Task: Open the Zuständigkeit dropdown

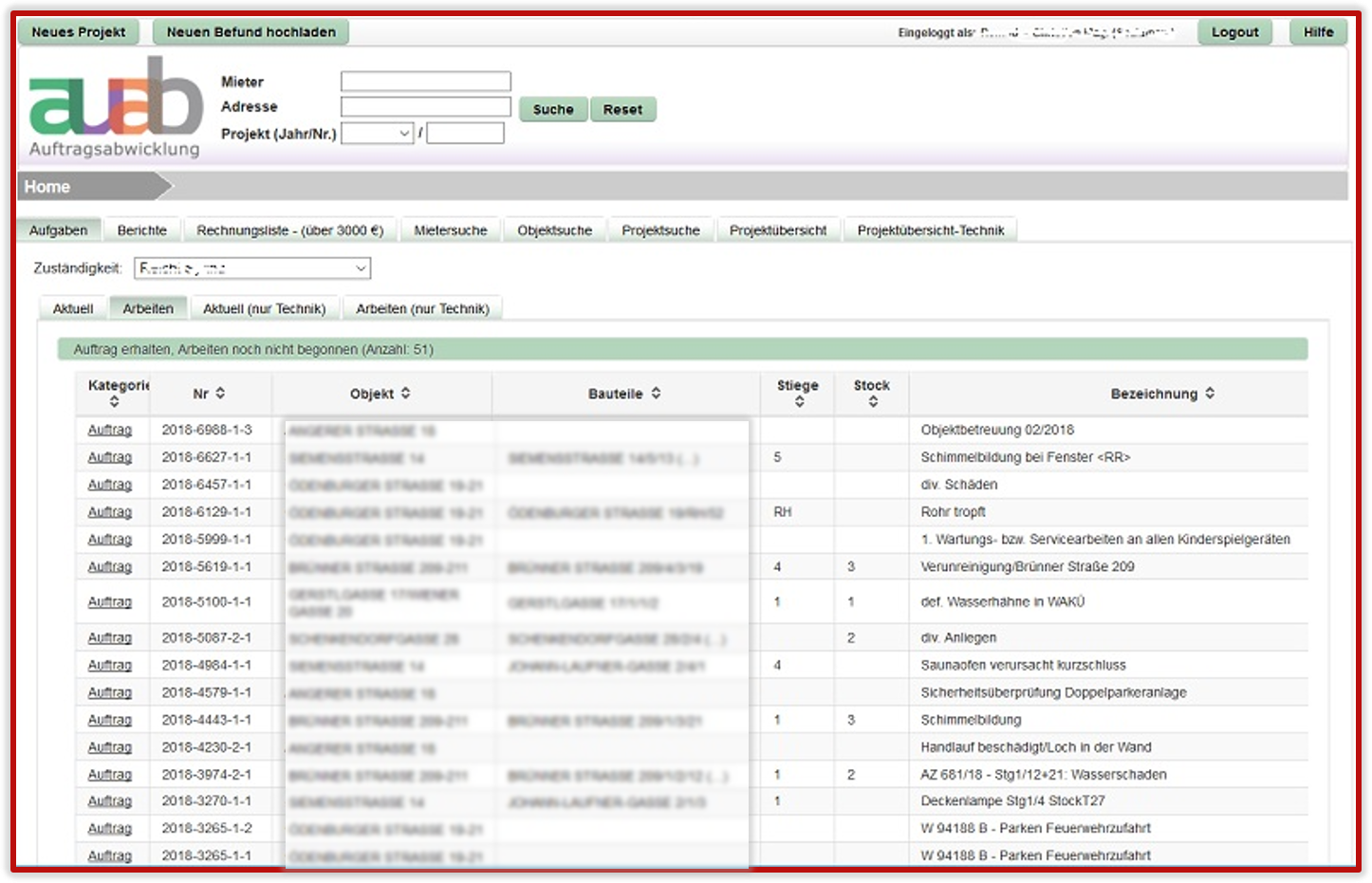Action: [252, 268]
